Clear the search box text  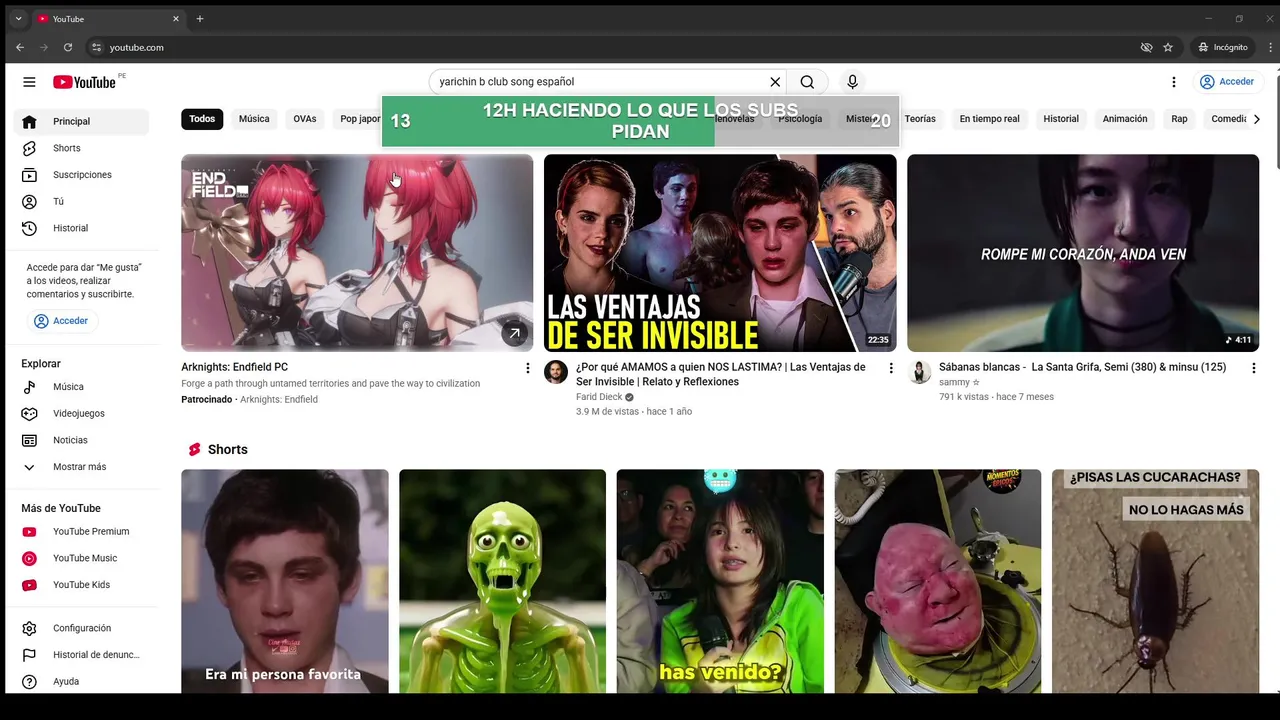775,82
